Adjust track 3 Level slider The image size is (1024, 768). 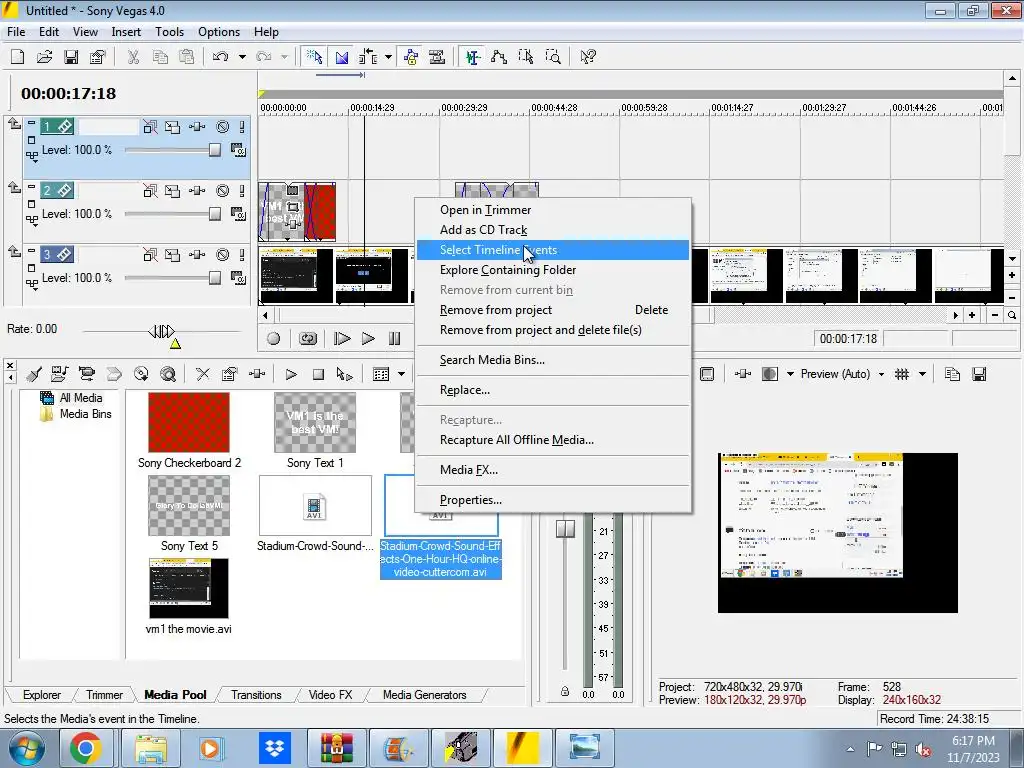pos(215,278)
